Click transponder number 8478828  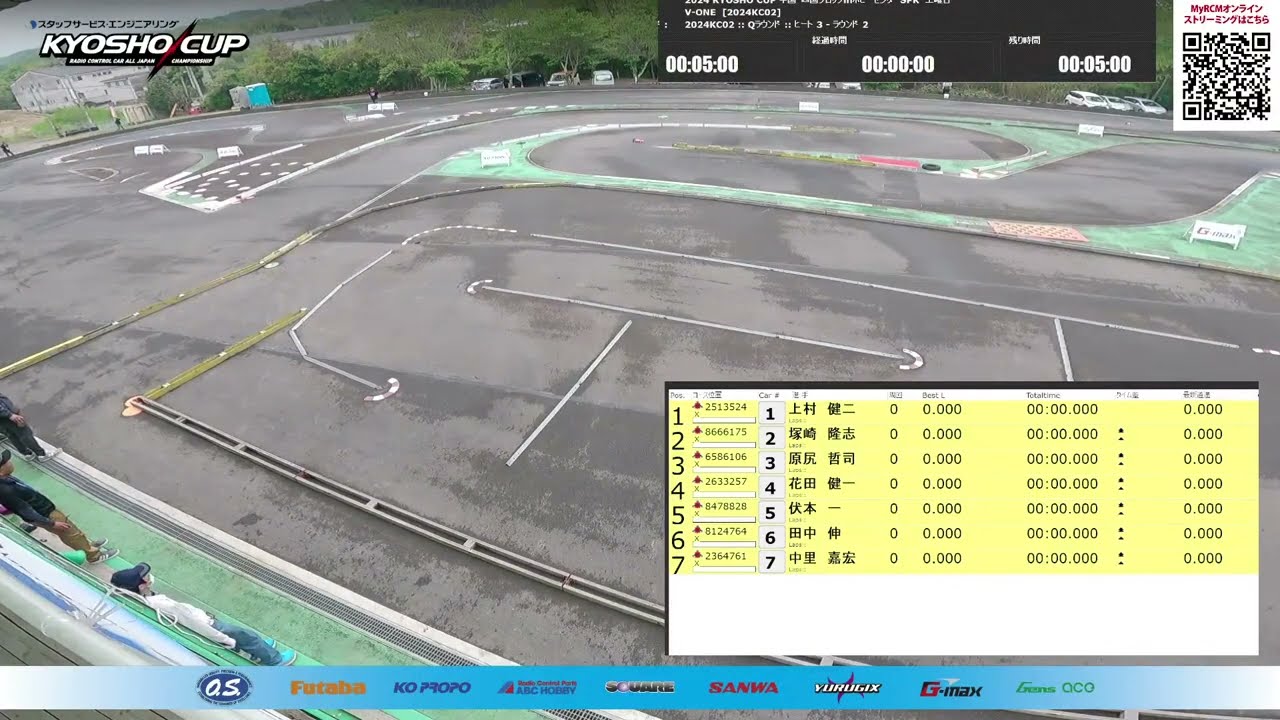click(x=726, y=507)
